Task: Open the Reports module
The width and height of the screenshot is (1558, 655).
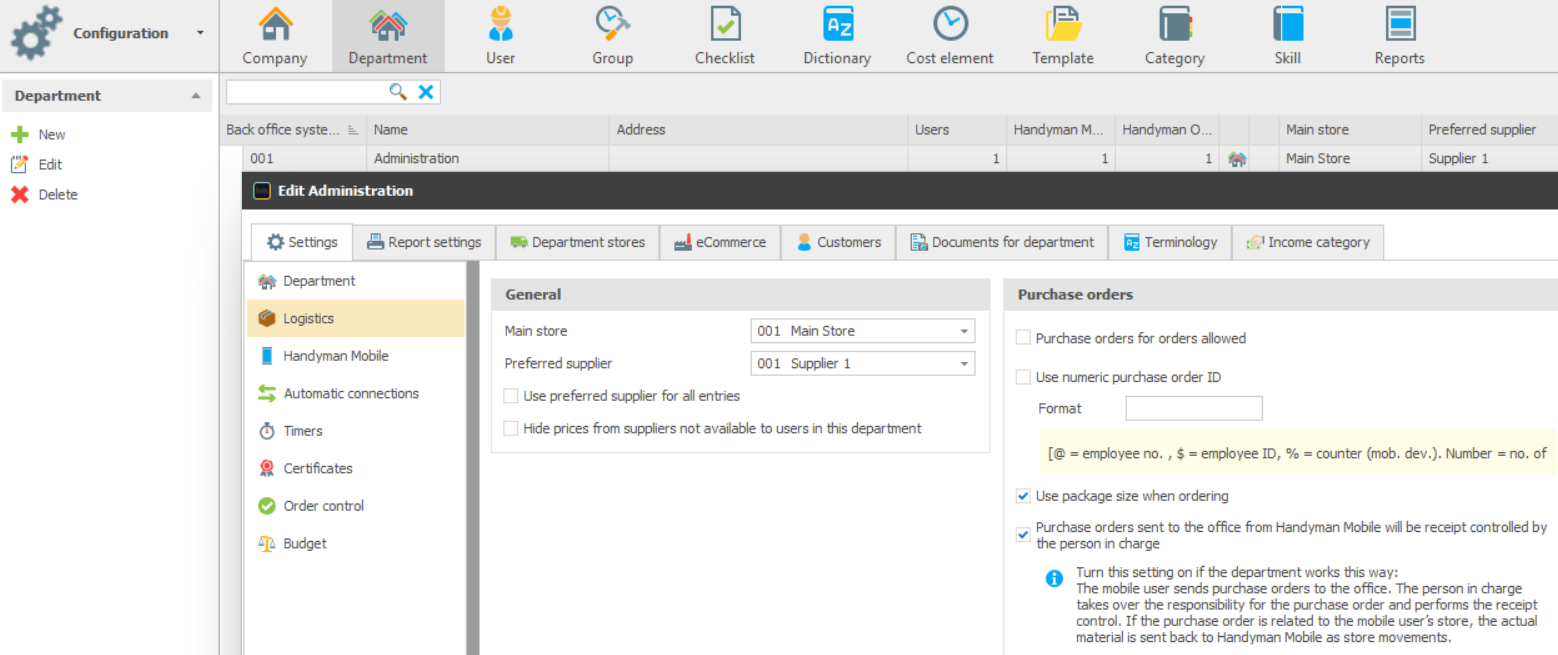Action: pos(1400,36)
